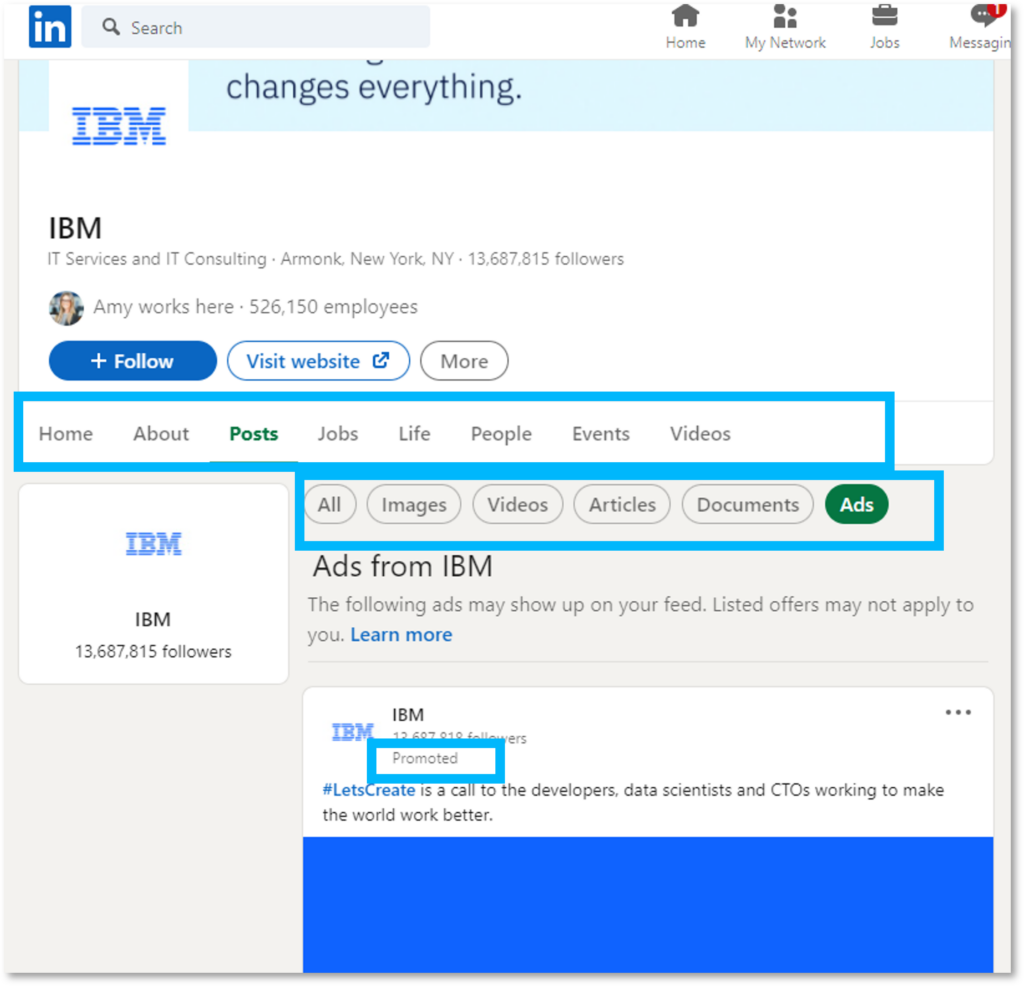Filter posts by Articles
Screen dimensions: 1024x986
[622, 505]
